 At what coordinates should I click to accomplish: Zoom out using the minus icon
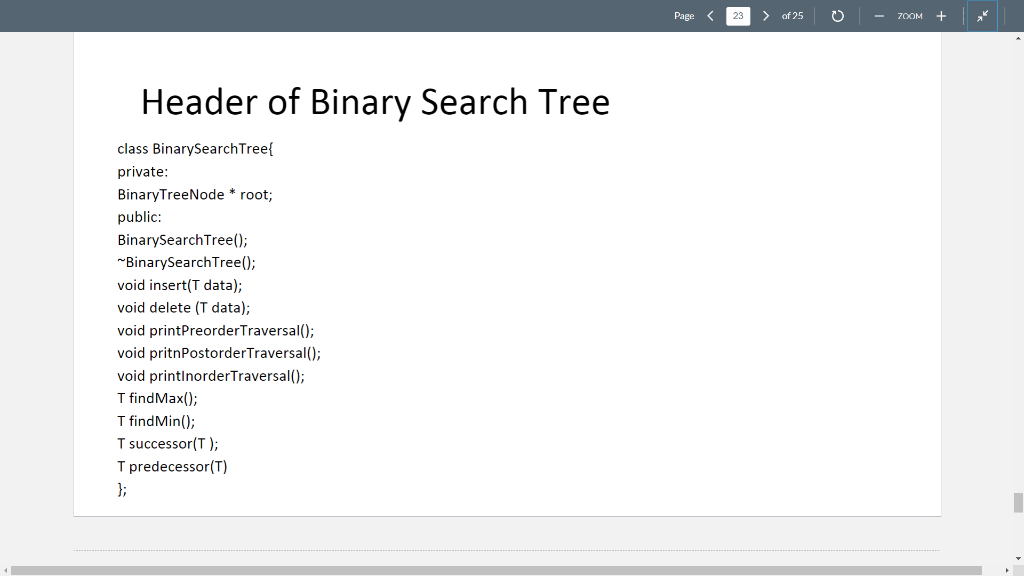[880, 15]
